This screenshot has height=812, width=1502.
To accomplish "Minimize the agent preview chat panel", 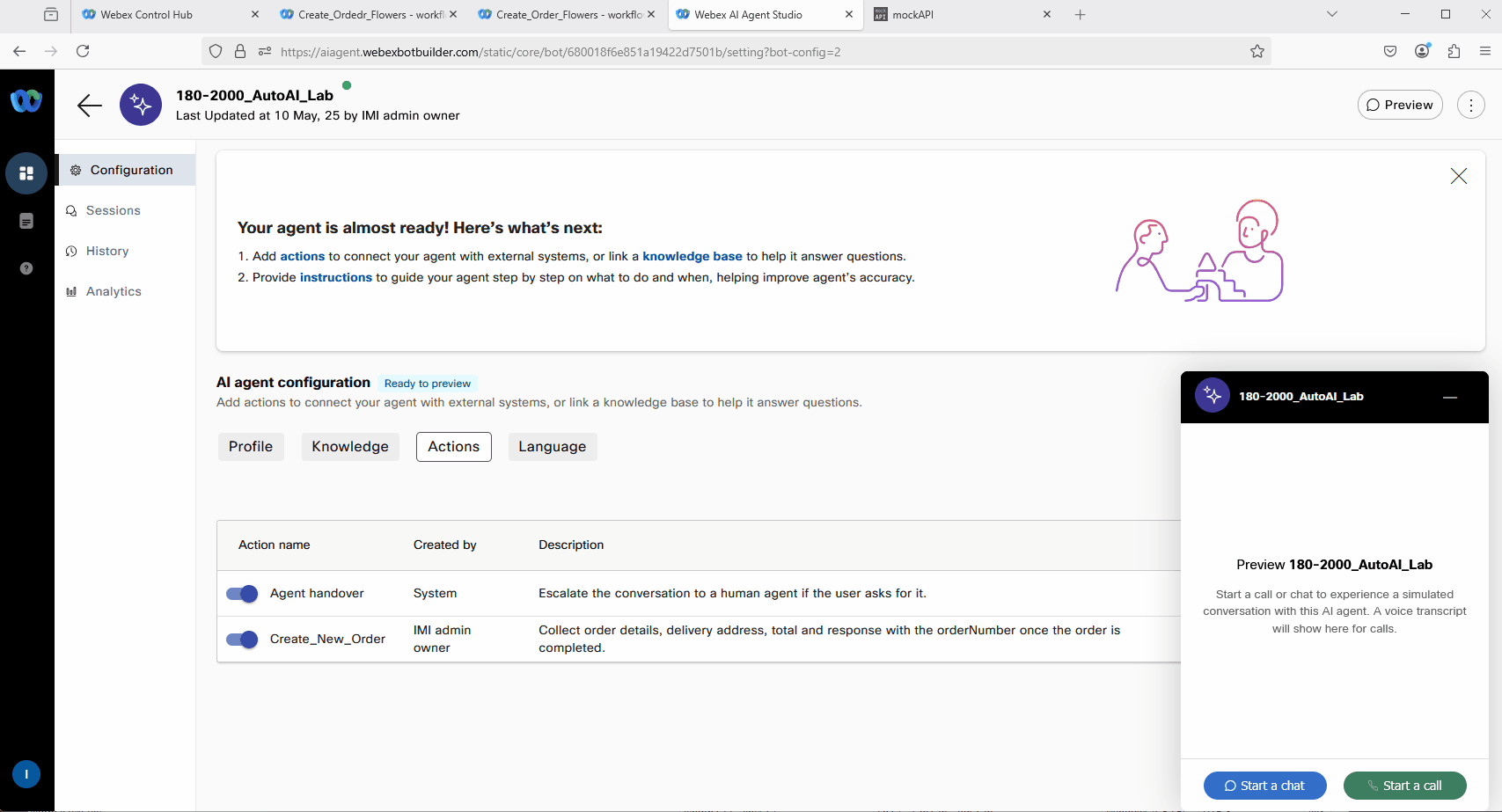I will click(1449, 398).
